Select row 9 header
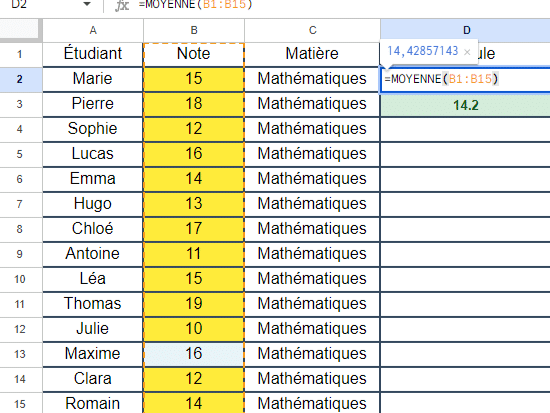This screenshot has height=413, width=550. [20, 254]
